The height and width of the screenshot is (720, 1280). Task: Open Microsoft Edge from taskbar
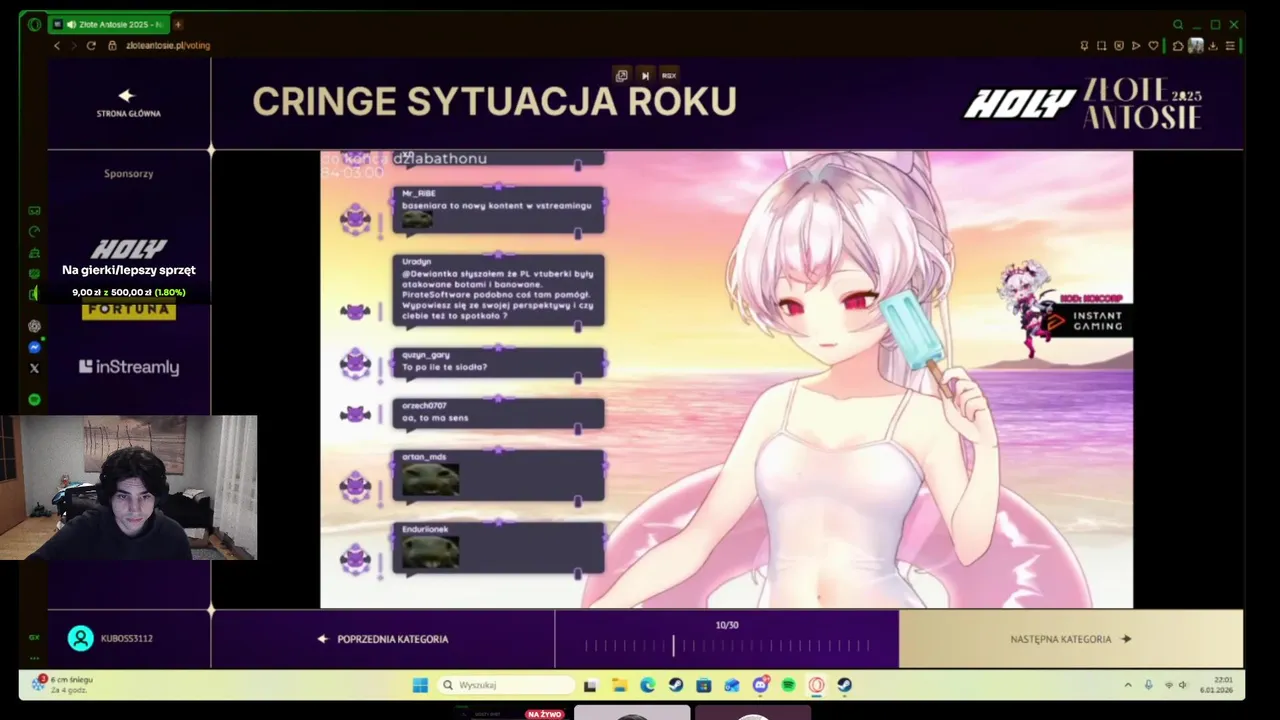(648, 685)
